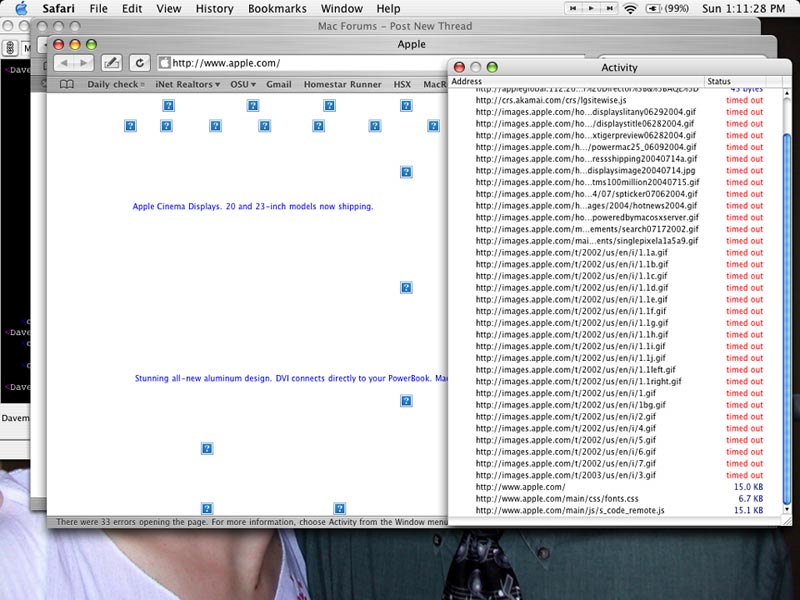This screenshot has width=800, height=600.
Task: Select the xtigerpreview06282004.gif row
Action: 615,135
